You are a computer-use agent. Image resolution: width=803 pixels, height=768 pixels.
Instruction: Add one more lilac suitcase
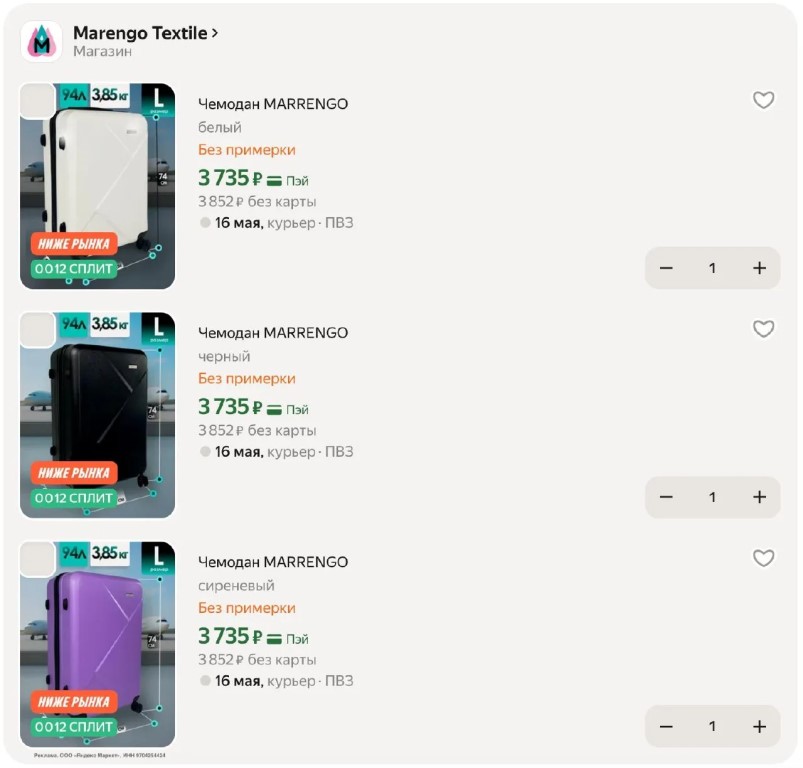point(759,726)
